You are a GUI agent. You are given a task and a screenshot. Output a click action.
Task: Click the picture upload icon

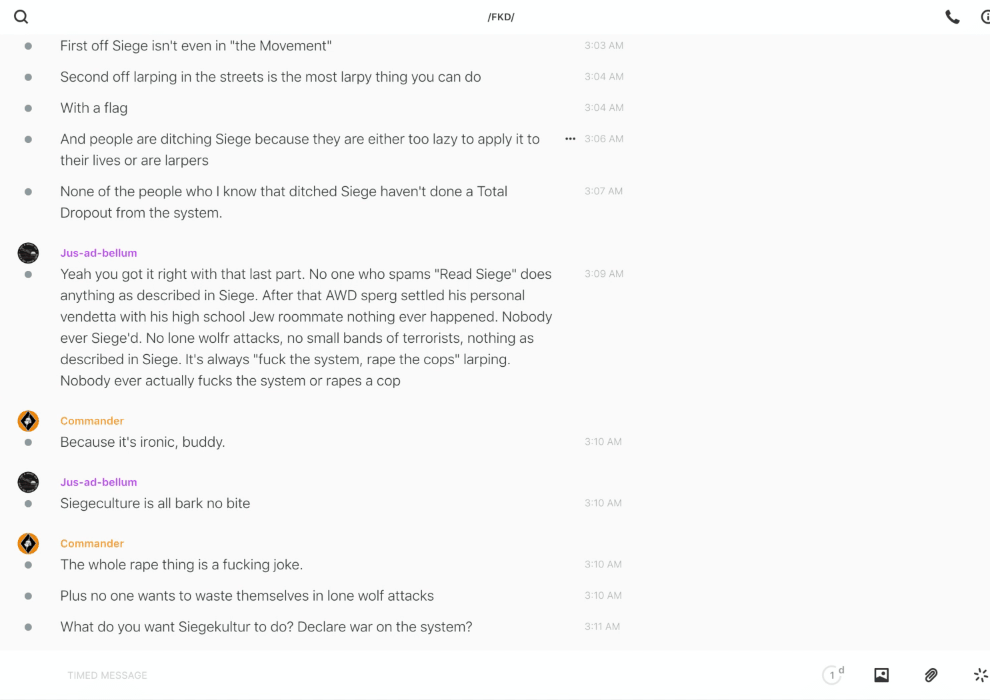[x=881, y=675]
